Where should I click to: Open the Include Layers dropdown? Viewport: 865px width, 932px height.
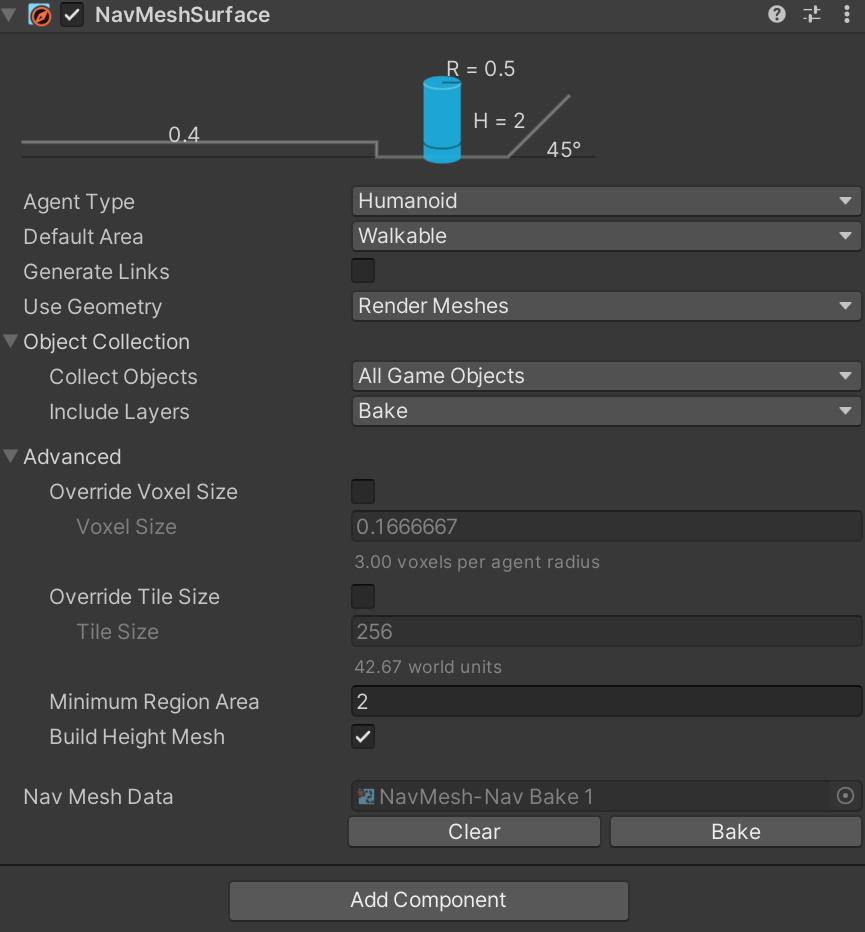(604, 411)
